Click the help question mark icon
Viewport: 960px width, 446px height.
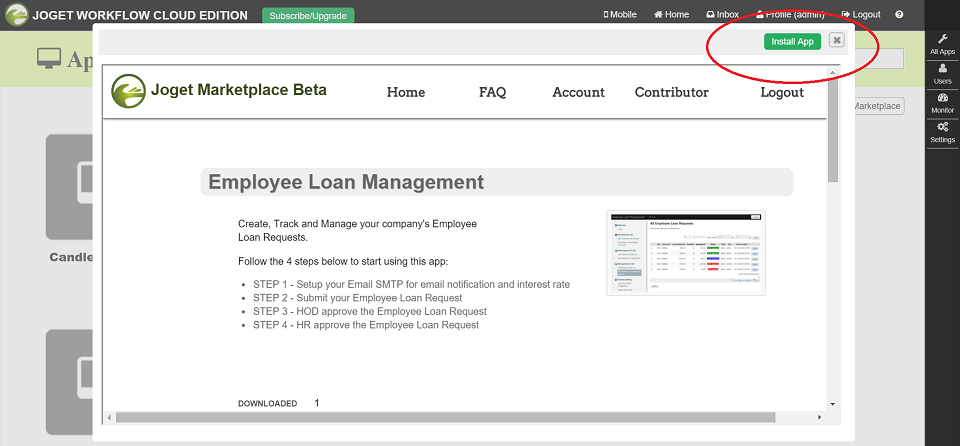[x=899, y=15]
